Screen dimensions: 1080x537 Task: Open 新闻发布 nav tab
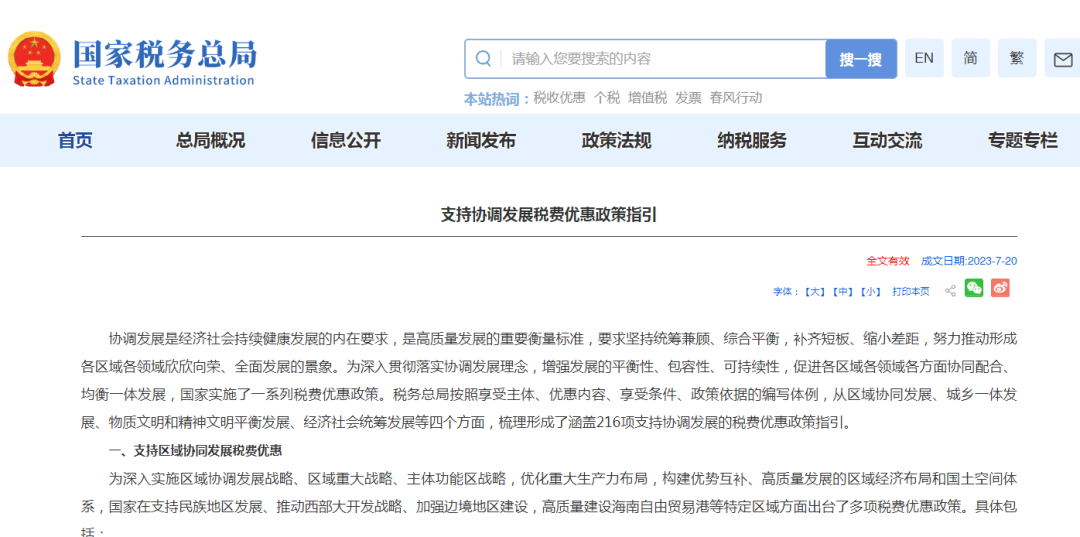point(481,140)
